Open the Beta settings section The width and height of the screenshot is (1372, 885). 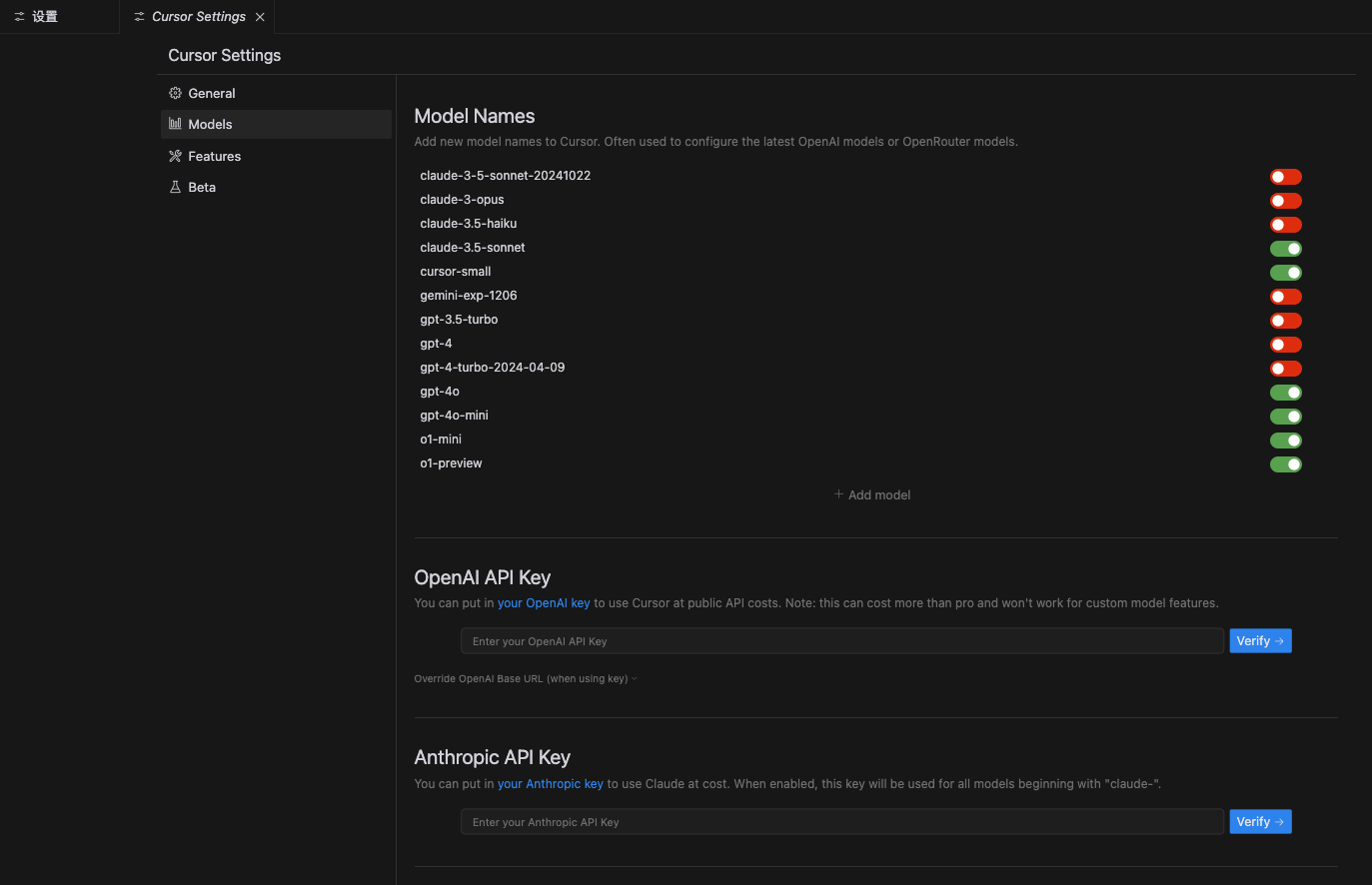click(x=276, y=187)
